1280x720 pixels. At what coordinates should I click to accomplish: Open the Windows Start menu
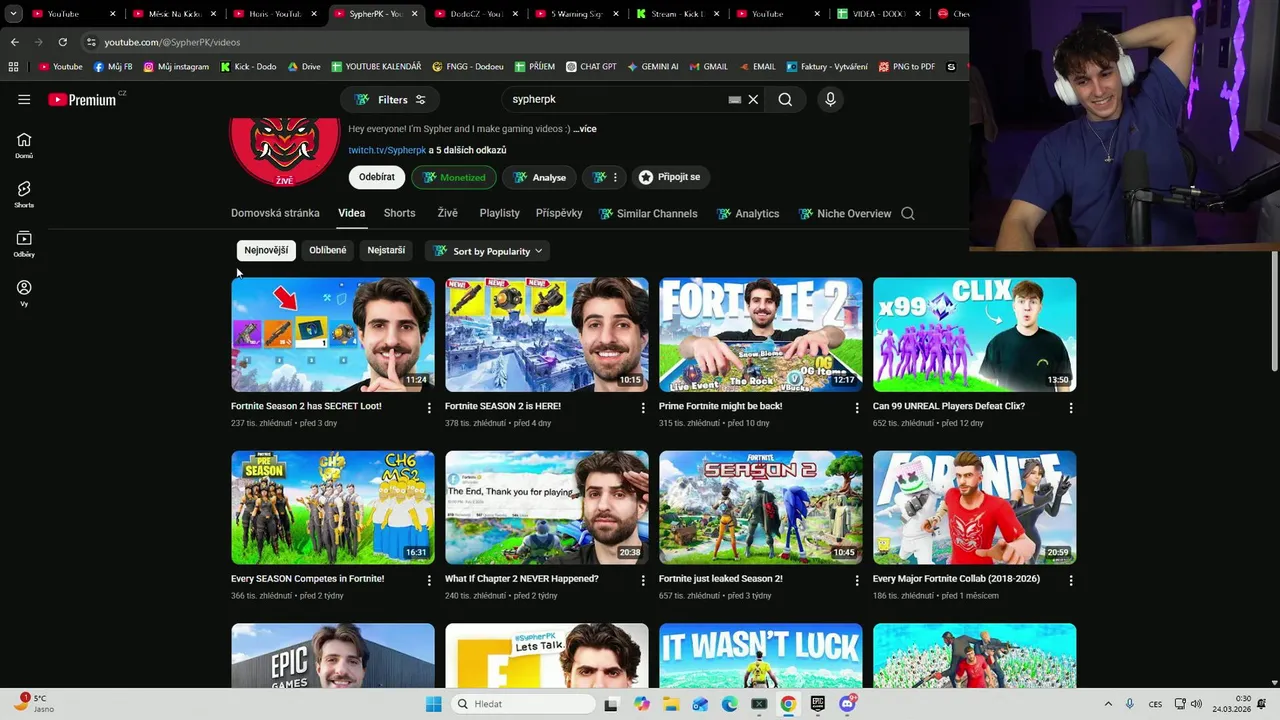[433, 704]
